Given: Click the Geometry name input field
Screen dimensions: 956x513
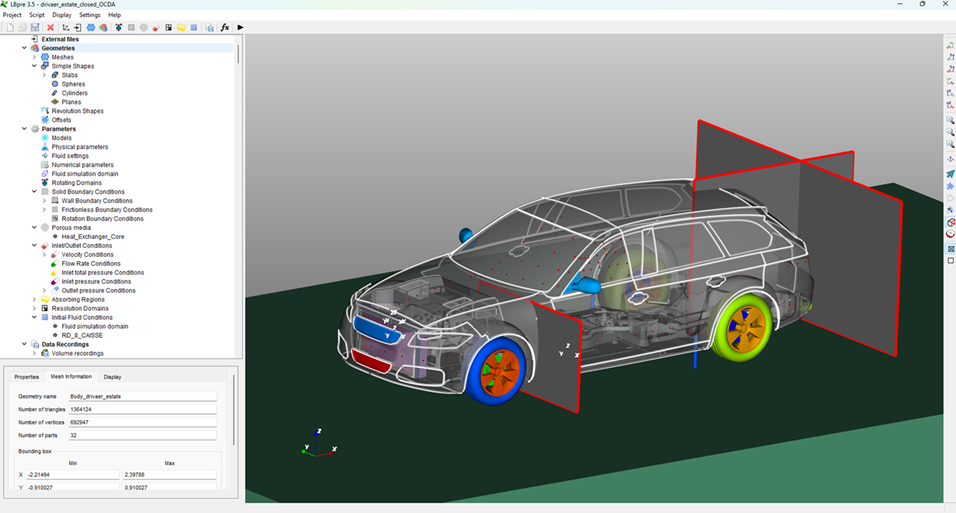Looking at the screenshot, I should (x=141, y=396).
